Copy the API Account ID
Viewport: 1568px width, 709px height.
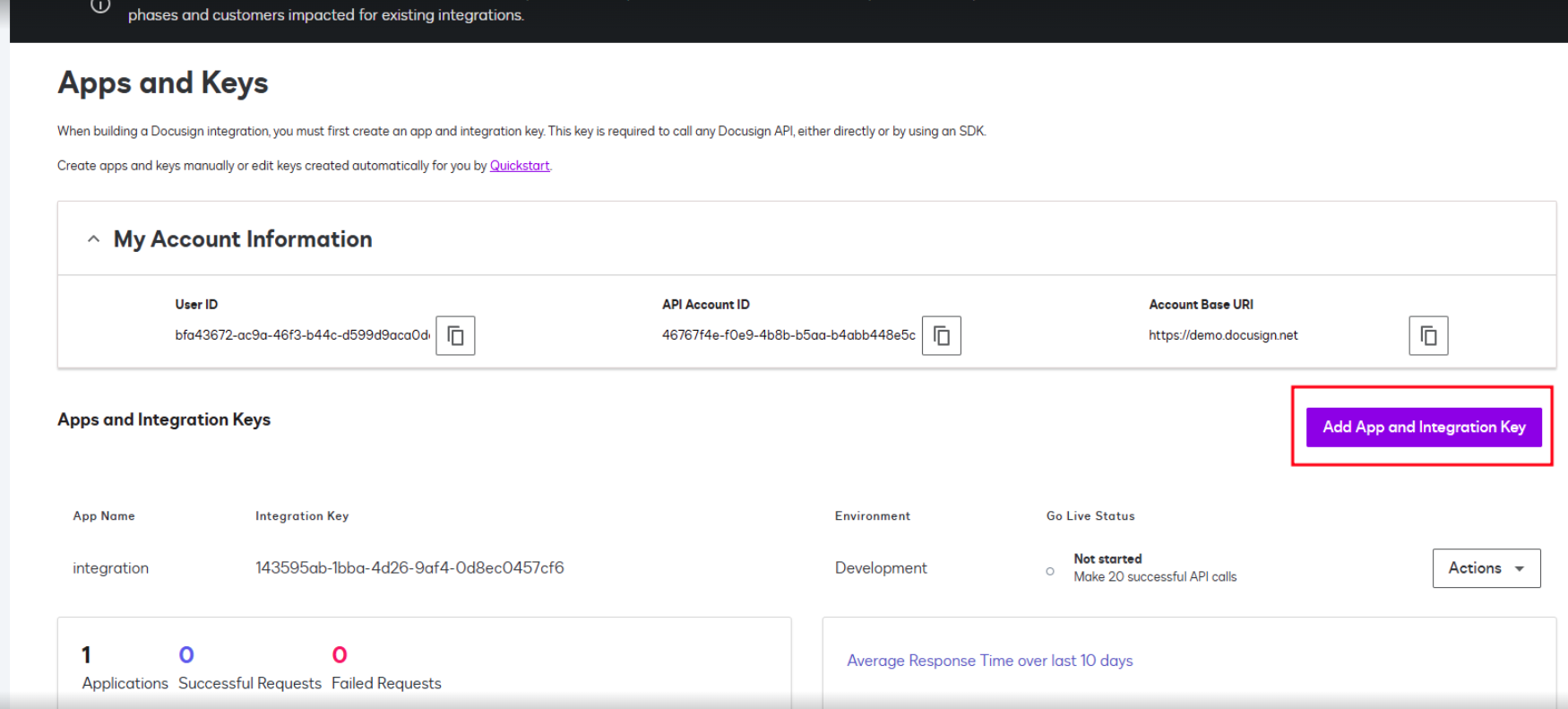coord(941,336)
